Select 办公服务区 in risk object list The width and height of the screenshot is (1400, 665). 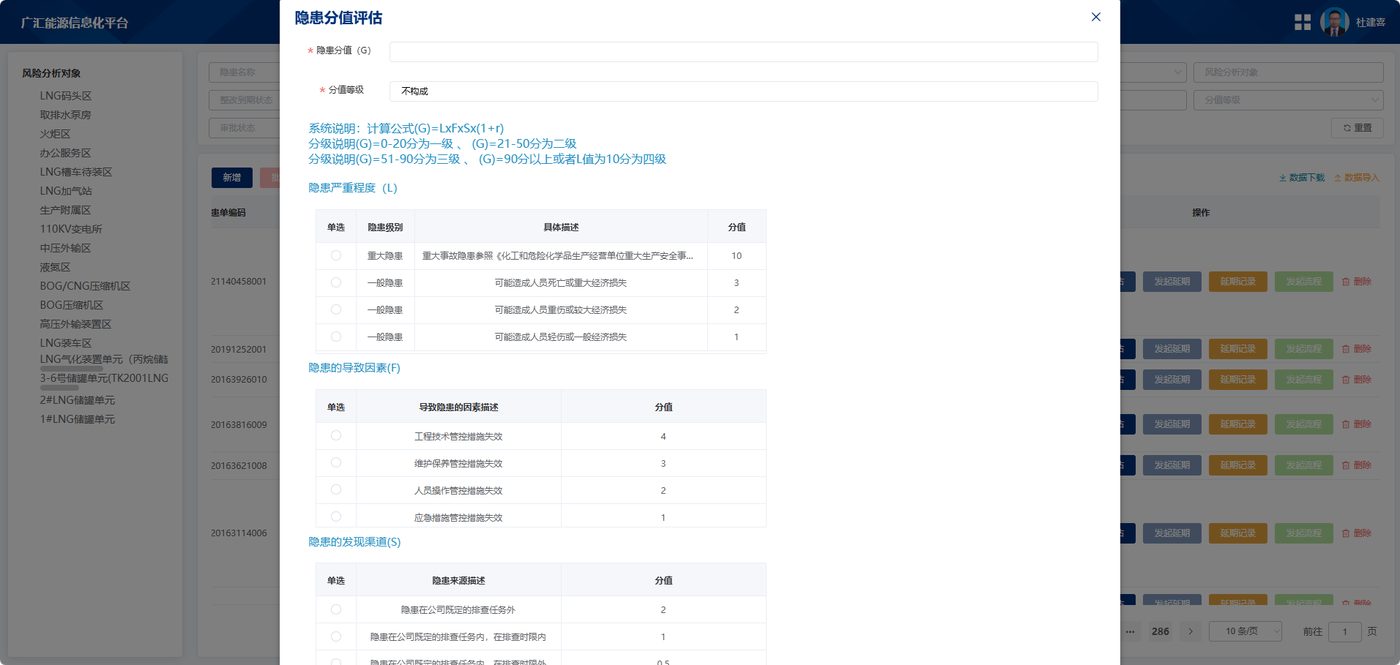coord(66,153)
